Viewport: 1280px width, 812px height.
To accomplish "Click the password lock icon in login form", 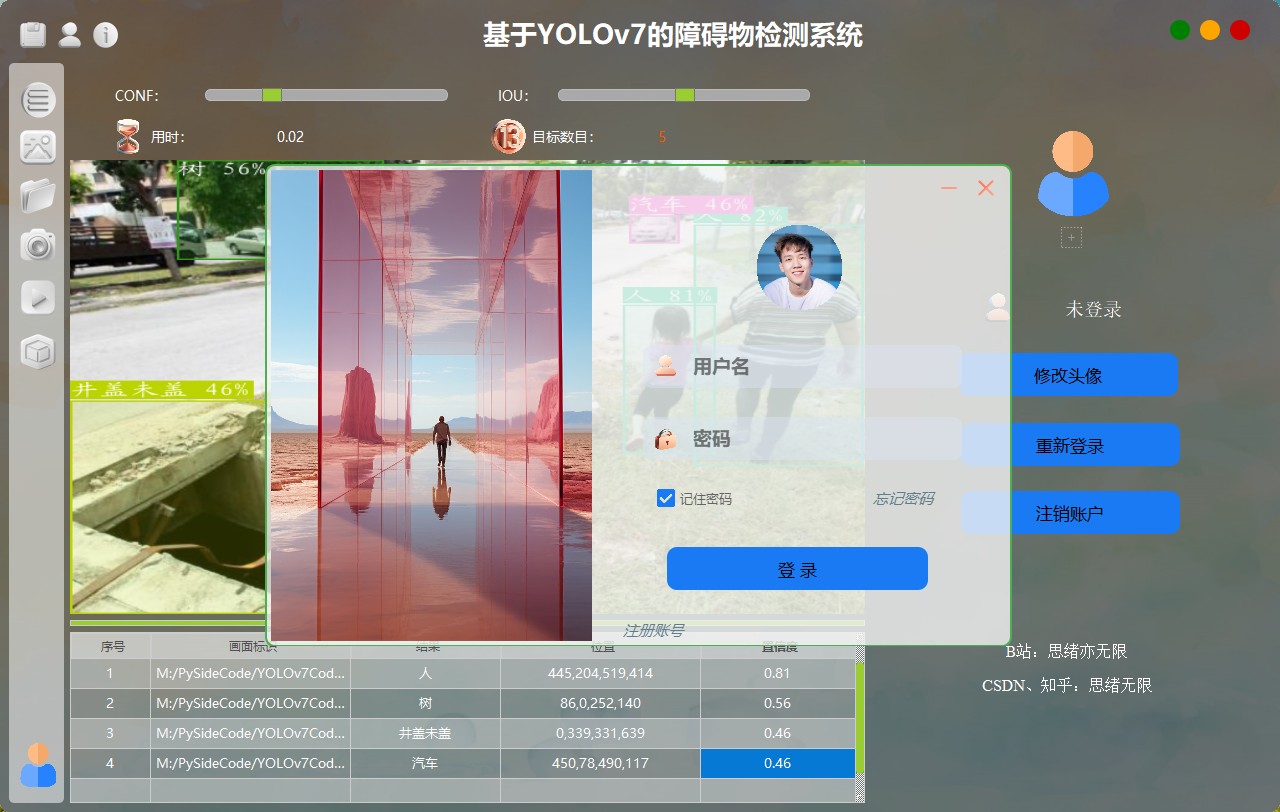I will (666, 438).
